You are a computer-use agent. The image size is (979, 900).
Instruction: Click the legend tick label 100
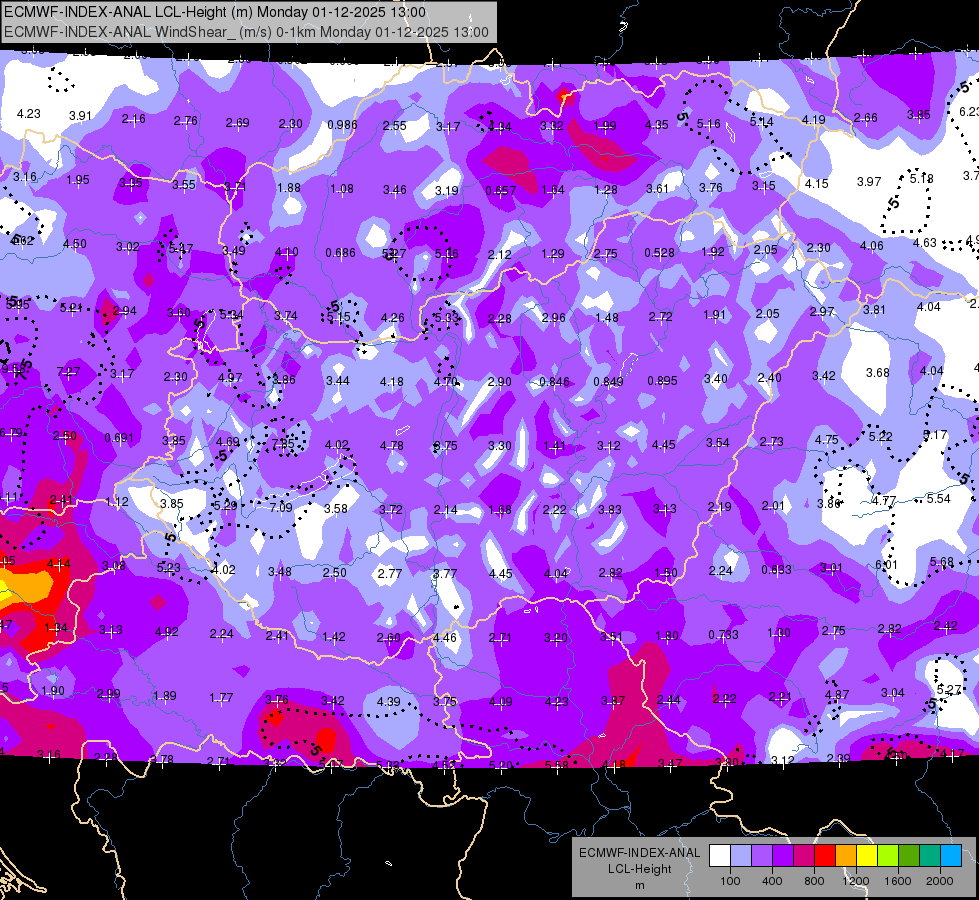click(730, 881)
